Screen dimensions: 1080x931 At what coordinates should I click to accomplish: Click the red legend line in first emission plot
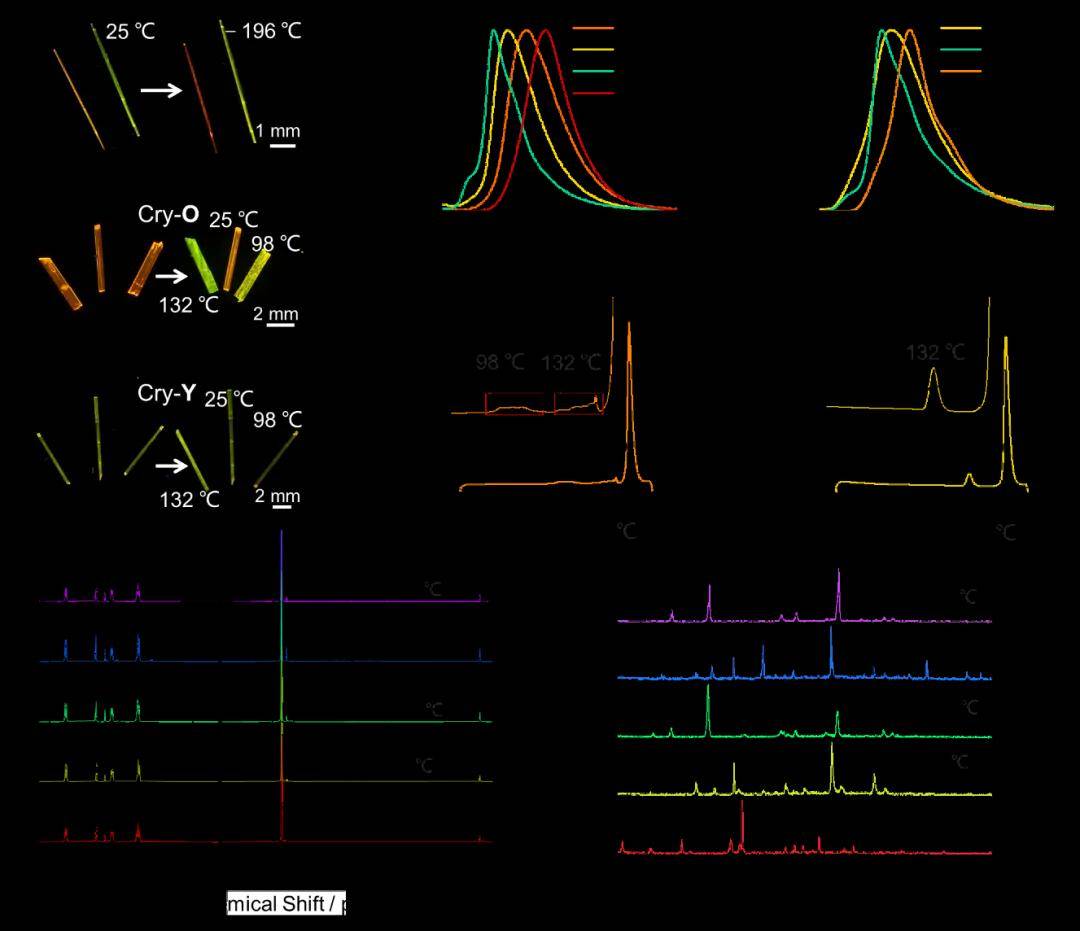pyautogui.click(x=593, y=92)
